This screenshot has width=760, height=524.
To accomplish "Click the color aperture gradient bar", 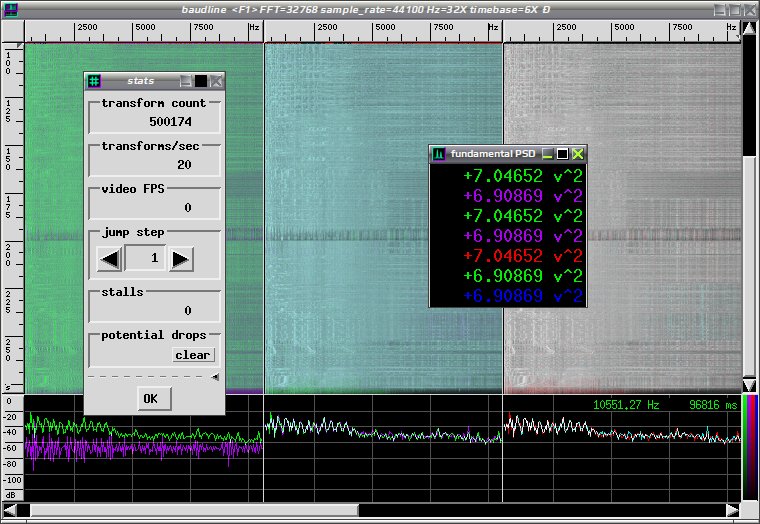I will pos(749,448).
